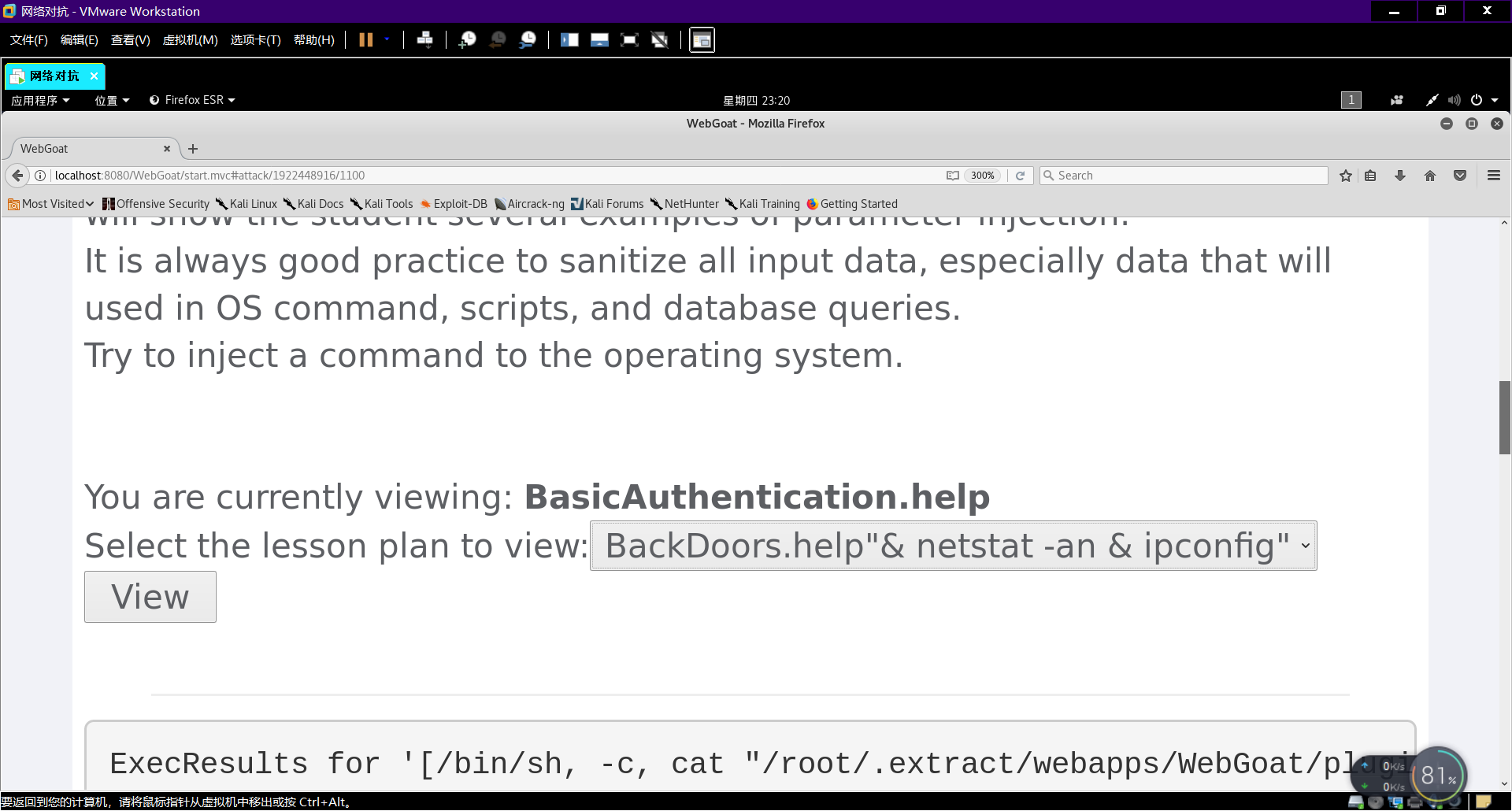Reload the current page
Viewport: 1512px width, 811px height.
[x=1020, y=176]
